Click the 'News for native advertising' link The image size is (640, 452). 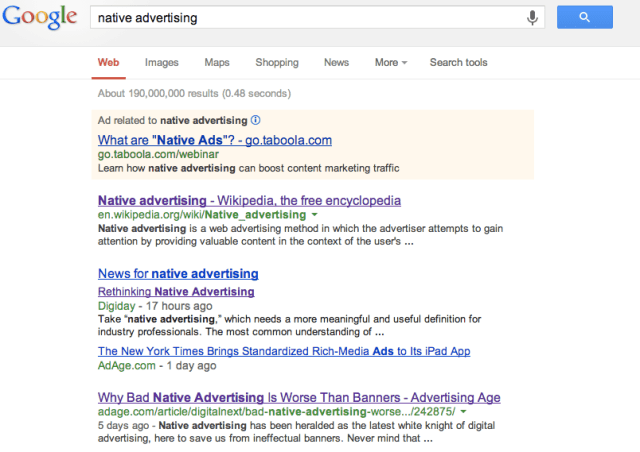(178, 273)
